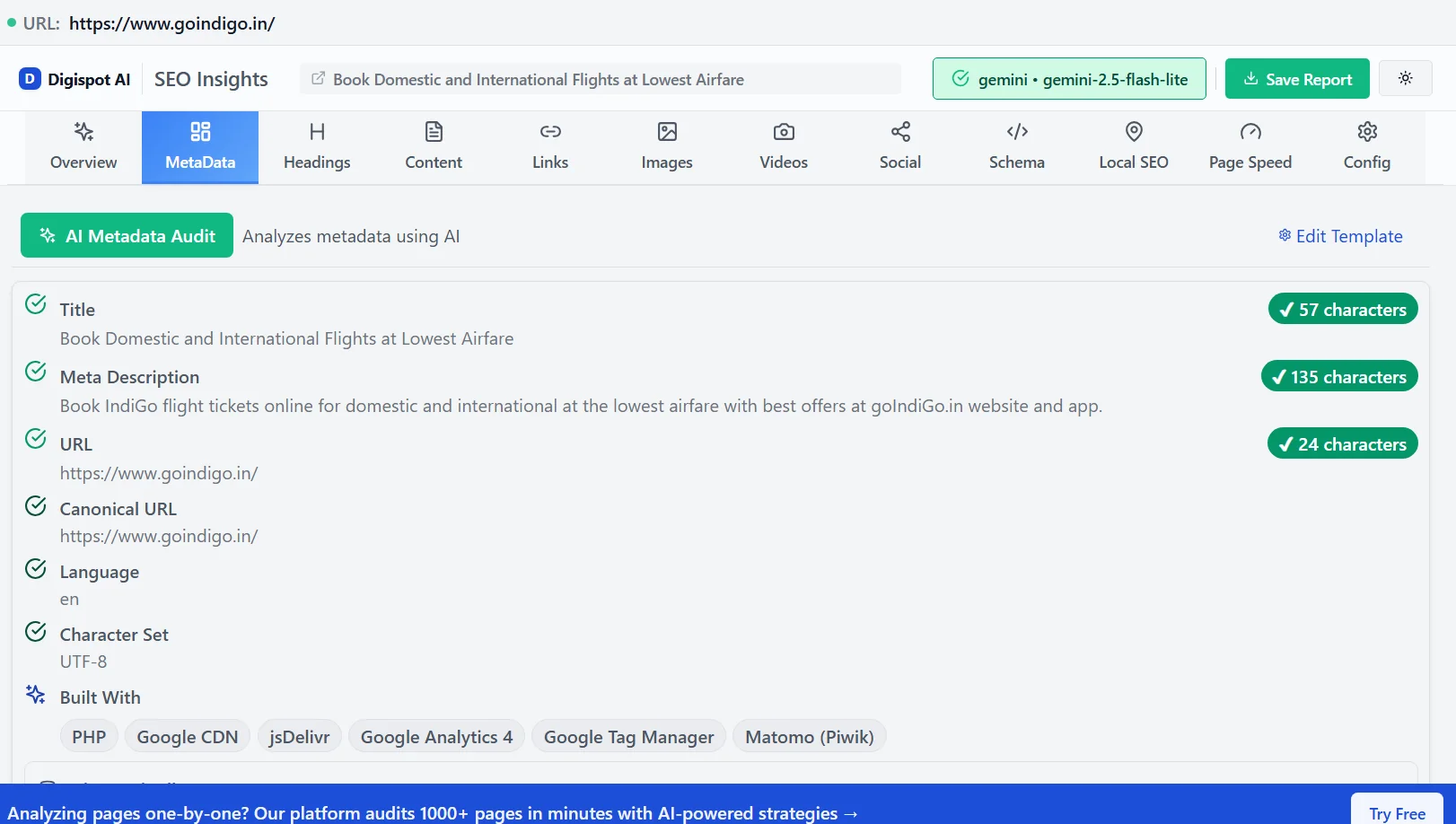Viewport: 1456px width, 824px height.
Task: Select the MetaData tab
Action: [x=200, y=147]
